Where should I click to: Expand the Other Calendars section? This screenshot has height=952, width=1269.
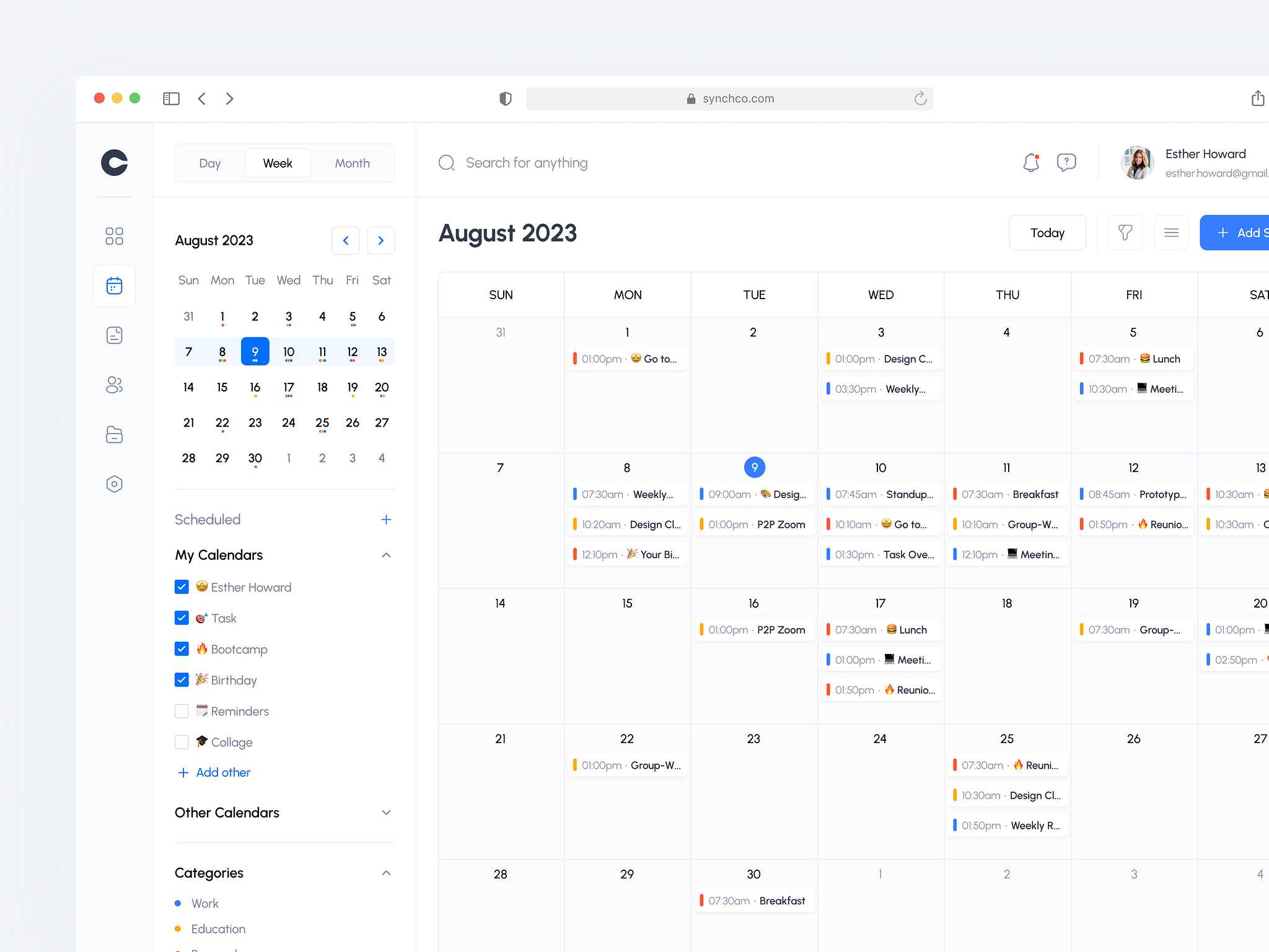[x=386, y=812]
